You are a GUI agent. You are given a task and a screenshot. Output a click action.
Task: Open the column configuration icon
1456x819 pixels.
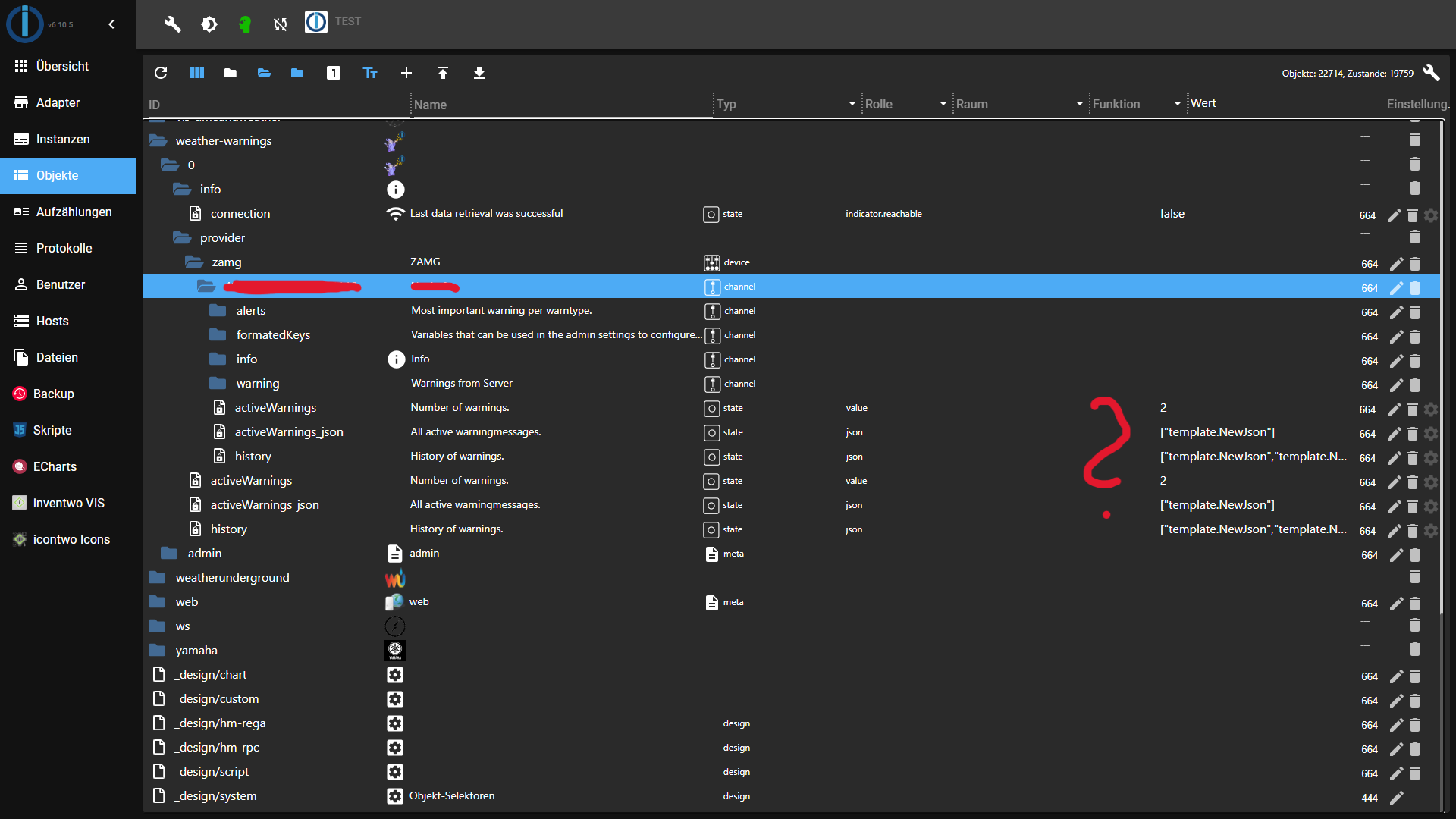click(x=197, y=73)
